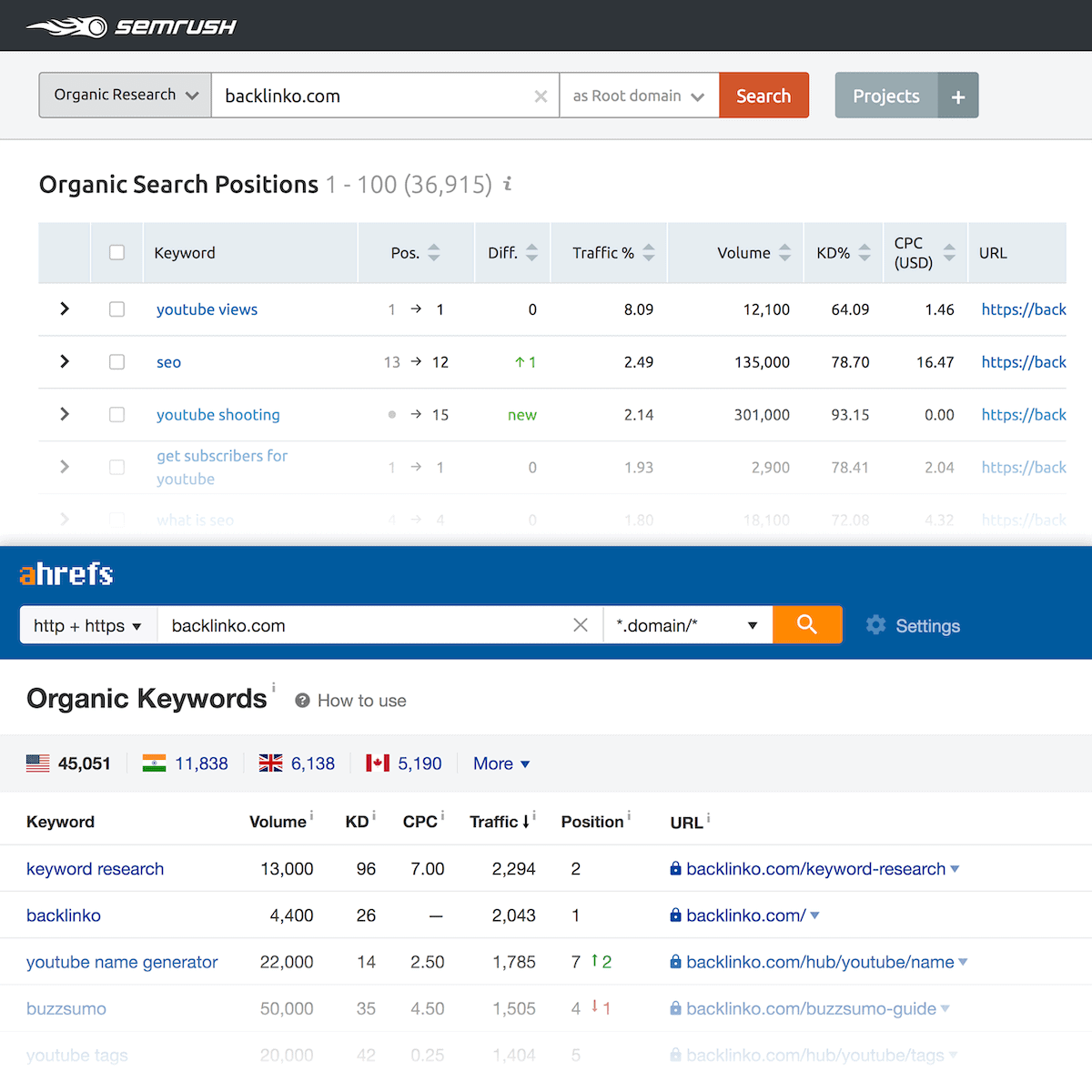
Task: Click the info icon next to Position header
Action: [629, 815]
